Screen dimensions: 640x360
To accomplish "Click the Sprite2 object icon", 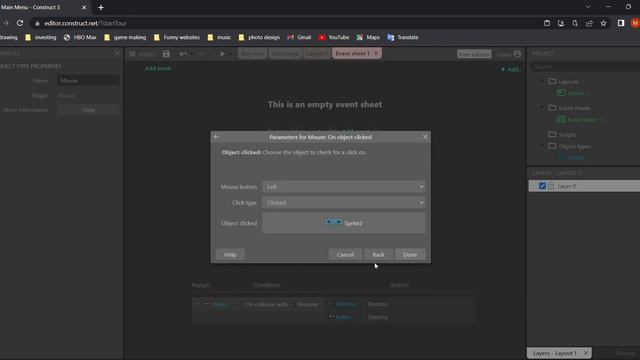I will click(333, 222).
